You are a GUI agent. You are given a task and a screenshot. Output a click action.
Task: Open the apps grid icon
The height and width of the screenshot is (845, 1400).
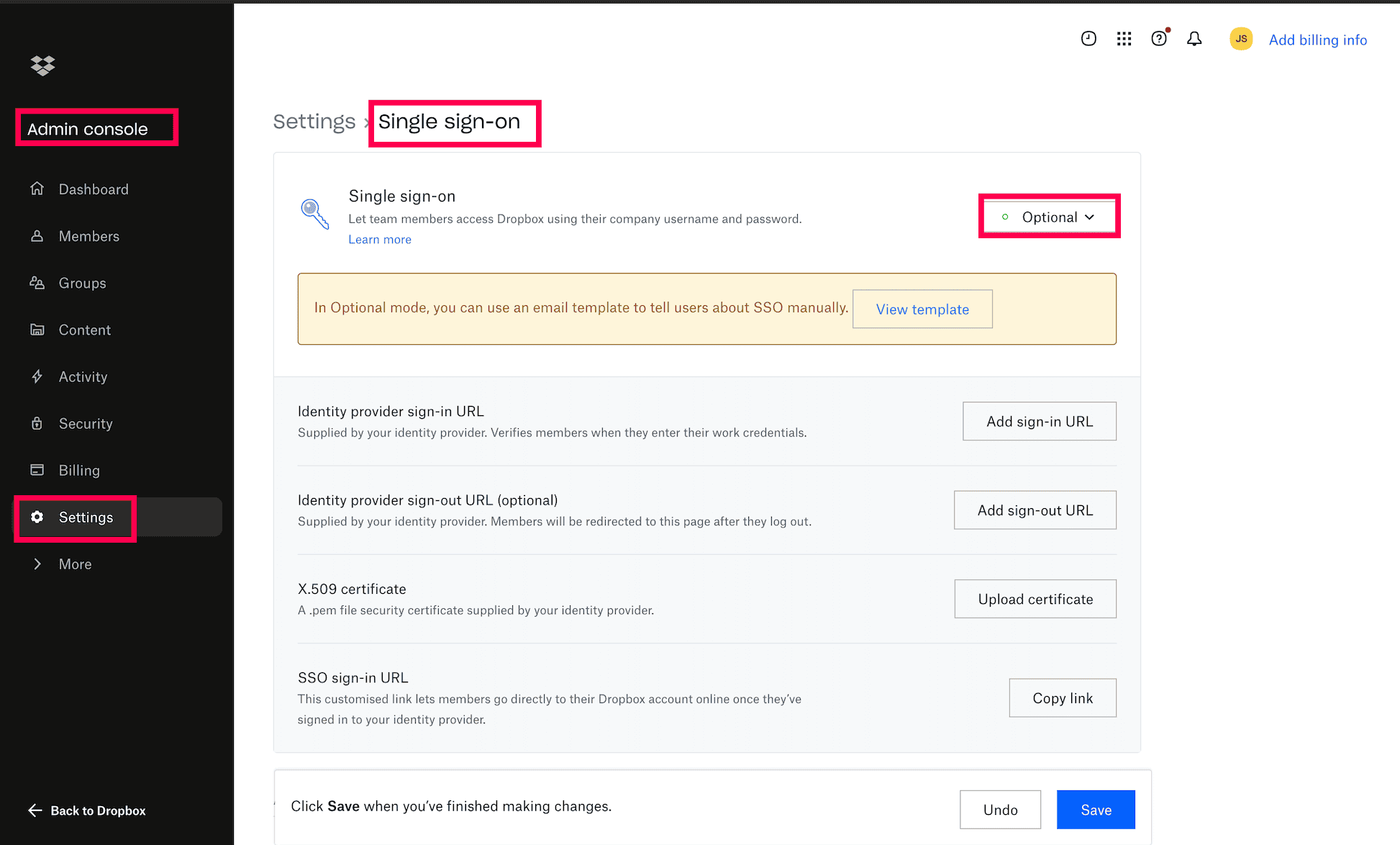point(1124,39)
